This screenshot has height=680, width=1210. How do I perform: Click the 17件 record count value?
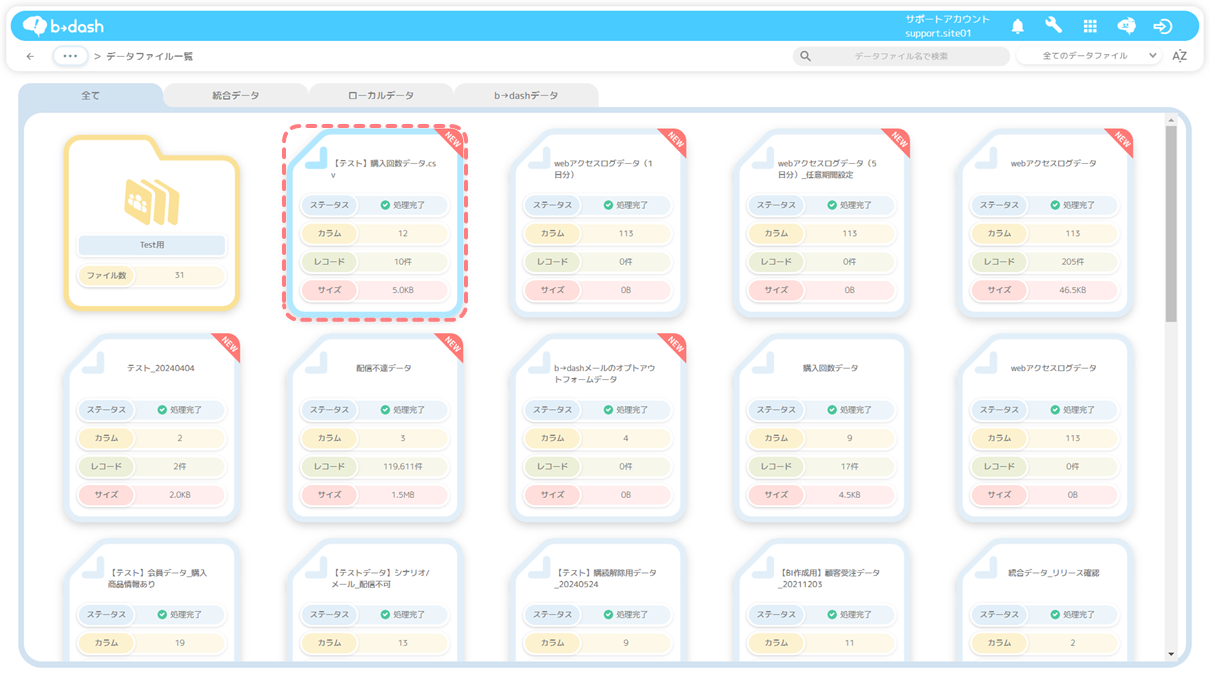(x=849, y=467)
